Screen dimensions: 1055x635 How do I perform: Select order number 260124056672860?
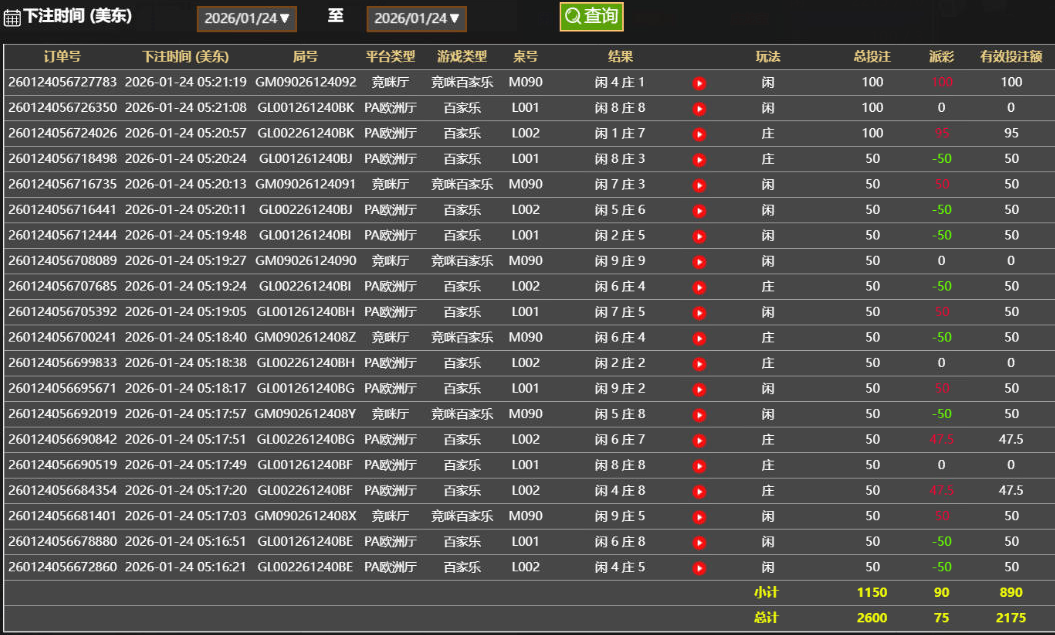(62, 567)
